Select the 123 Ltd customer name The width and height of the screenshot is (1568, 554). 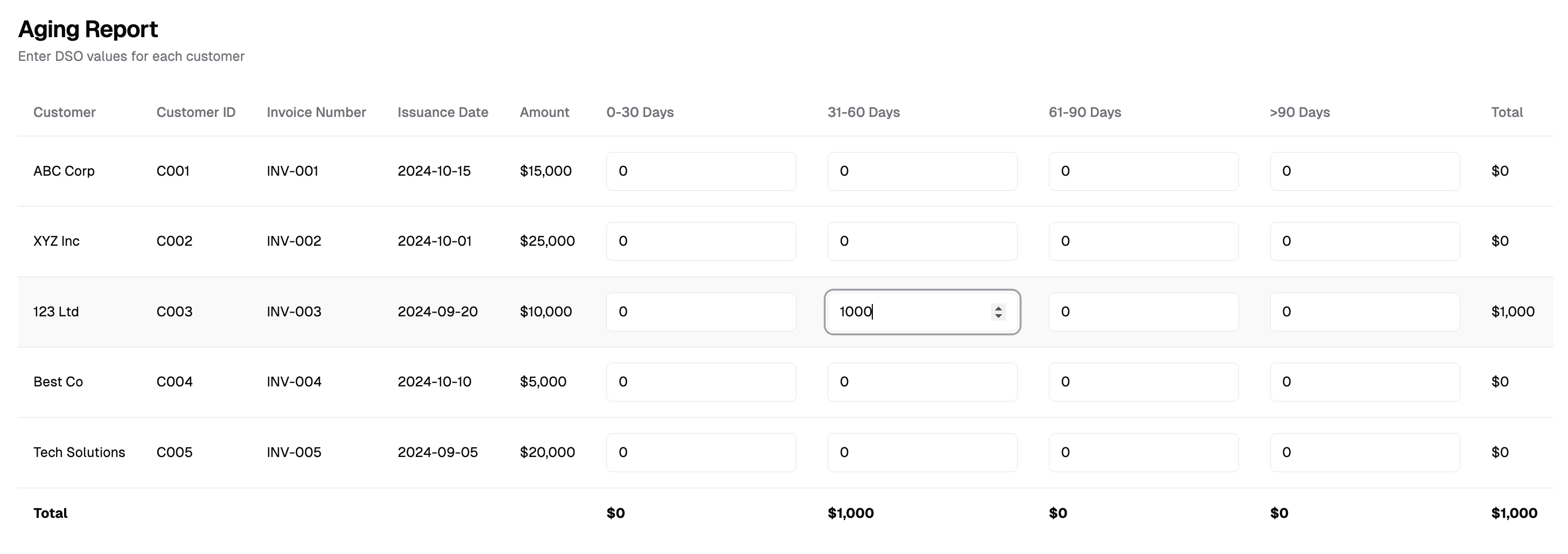(56, 312)
